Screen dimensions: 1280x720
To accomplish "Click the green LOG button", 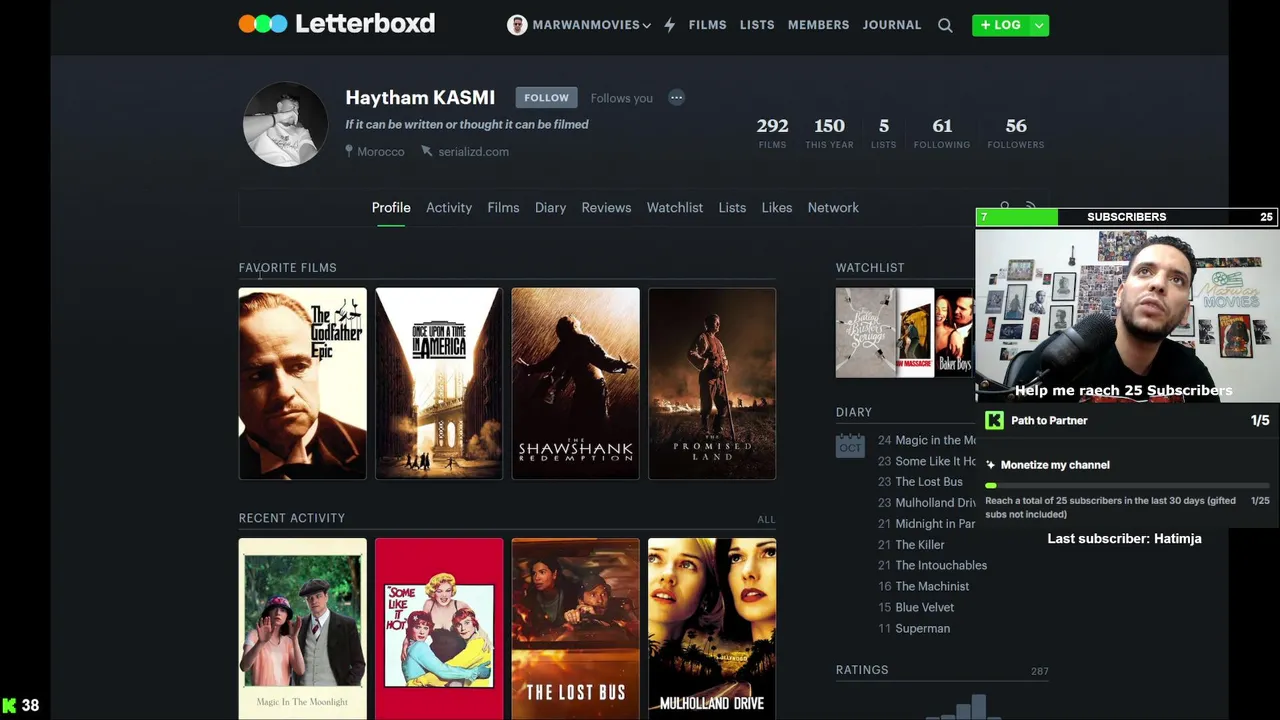I will [x=1001, y=25].
